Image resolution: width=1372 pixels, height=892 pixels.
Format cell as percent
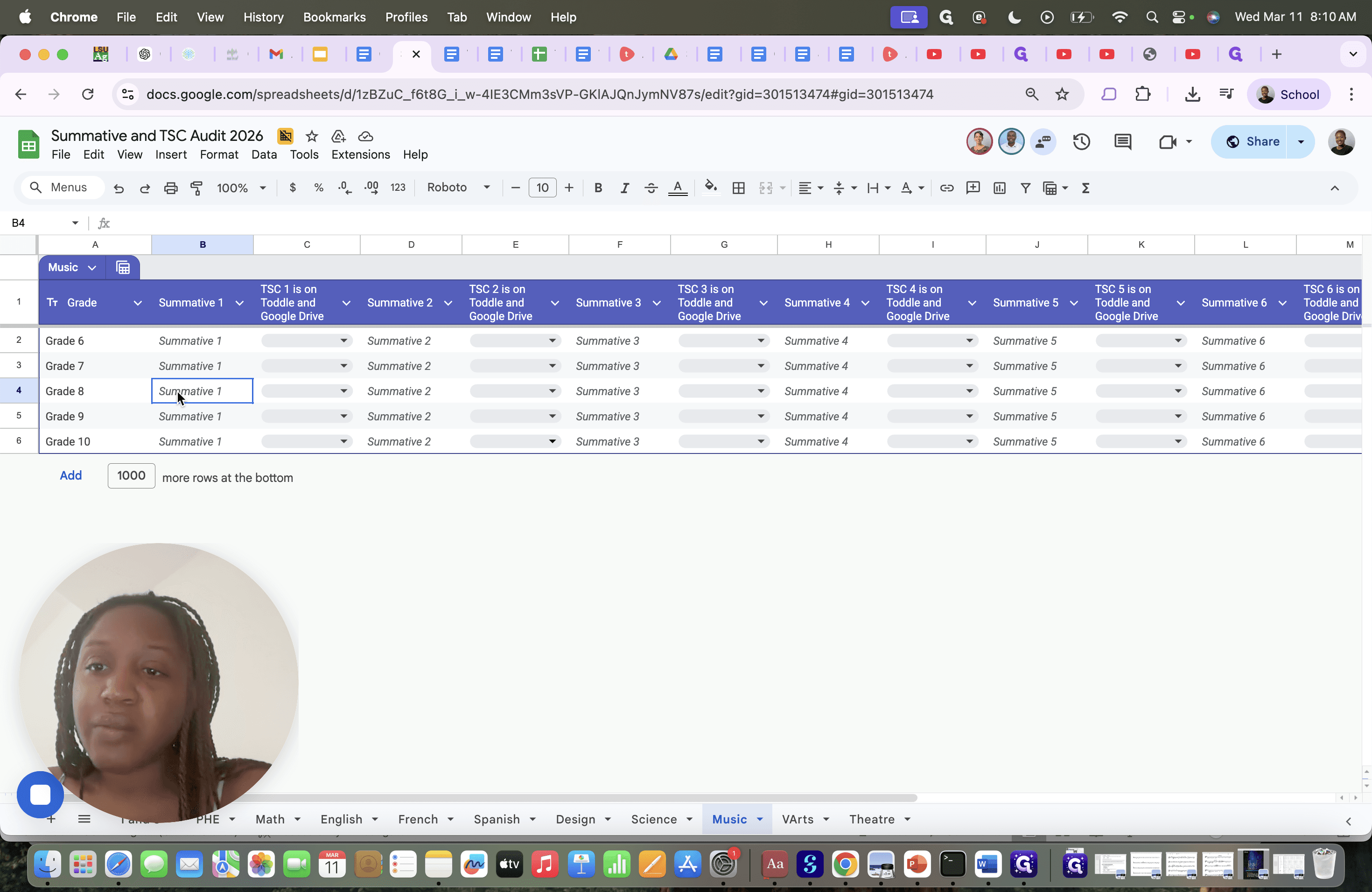[319, 188]
